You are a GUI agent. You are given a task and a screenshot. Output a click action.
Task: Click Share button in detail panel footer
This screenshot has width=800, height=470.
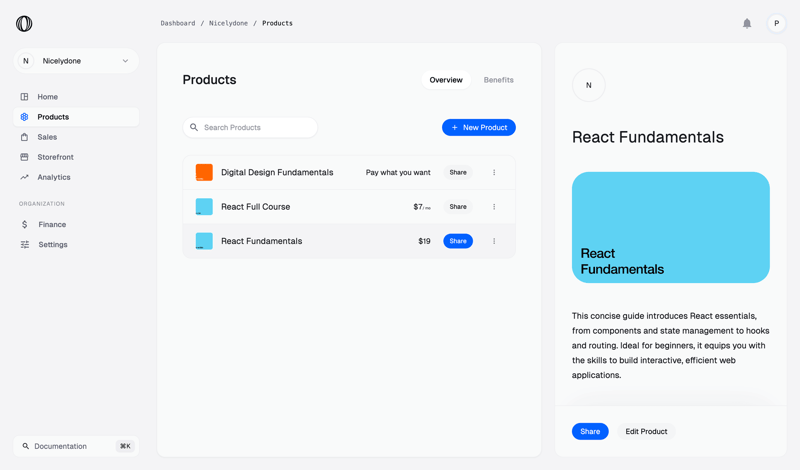tap(590, 431)
